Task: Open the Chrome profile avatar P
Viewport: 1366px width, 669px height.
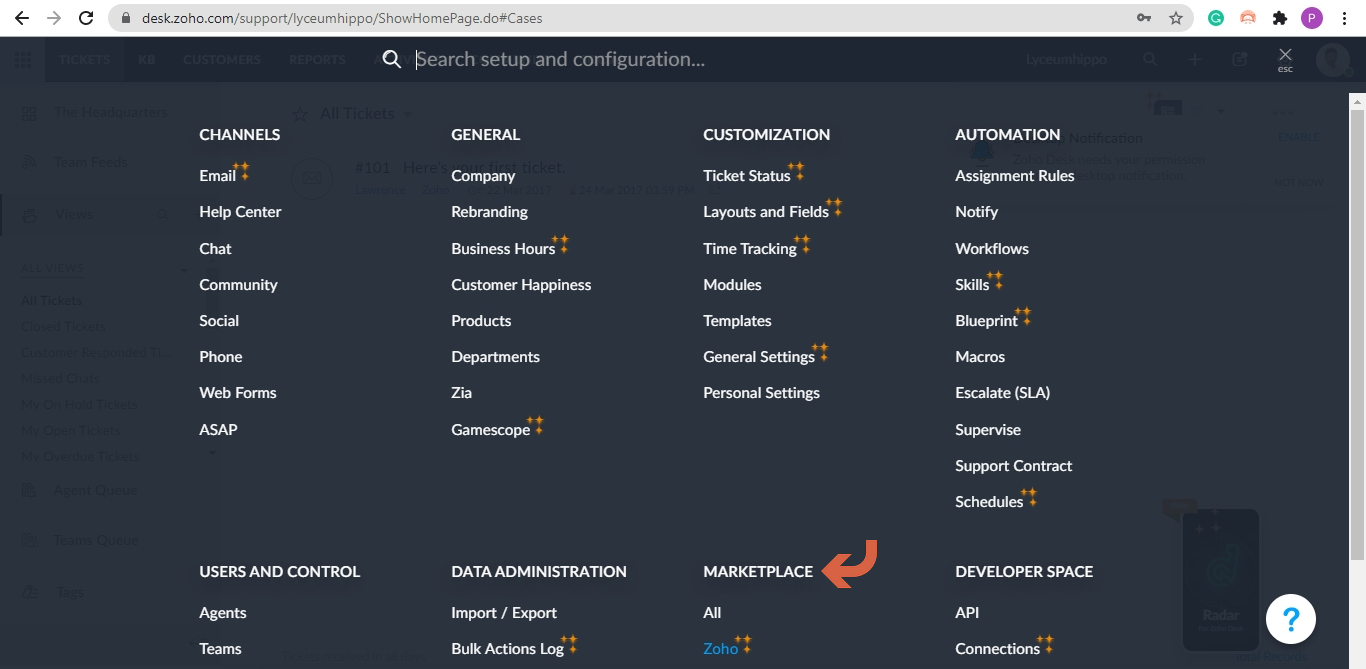Action: [x=1311, y=18]
